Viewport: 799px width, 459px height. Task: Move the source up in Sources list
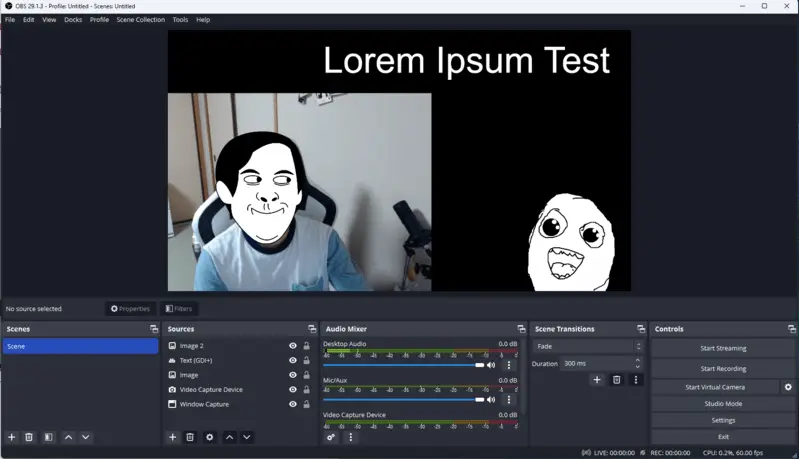(230, 437)
